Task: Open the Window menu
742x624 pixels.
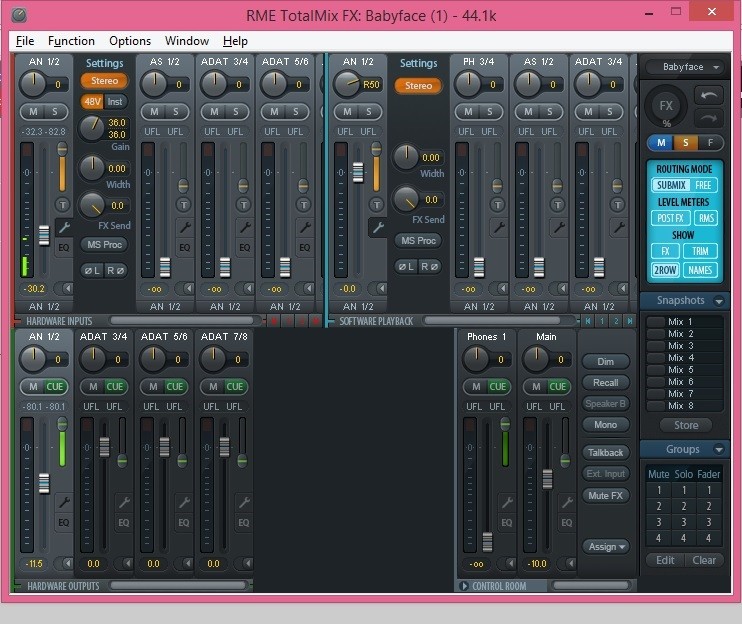Action: tap(186, 41)
